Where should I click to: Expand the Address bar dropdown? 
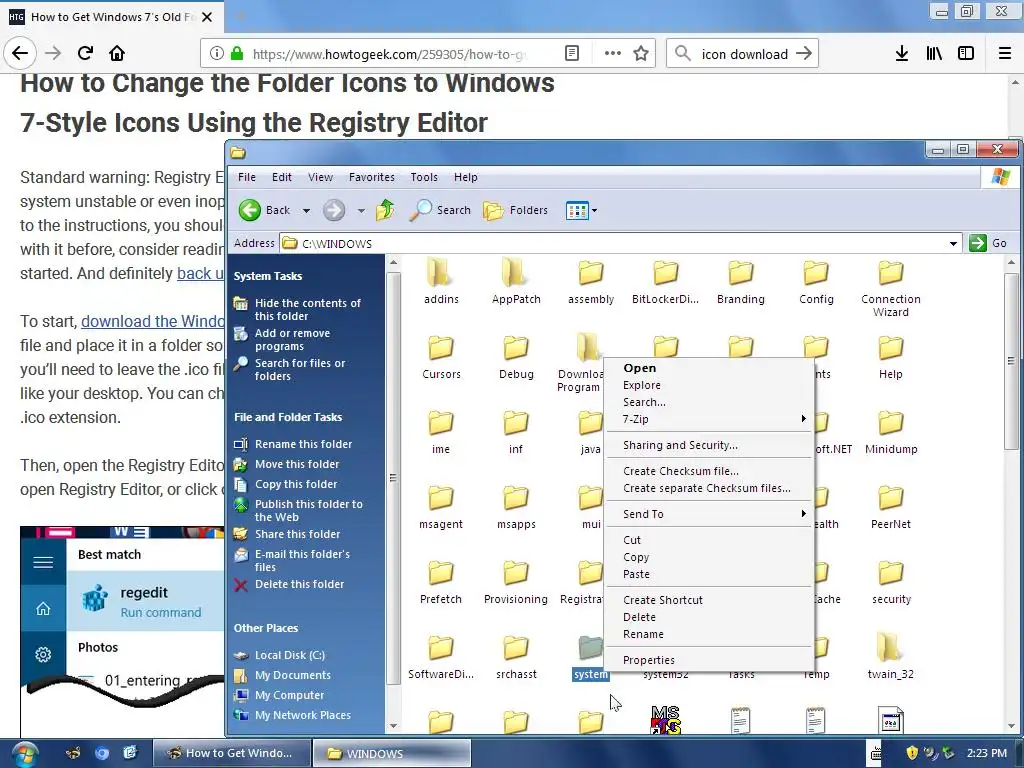[x=953, y=244]
